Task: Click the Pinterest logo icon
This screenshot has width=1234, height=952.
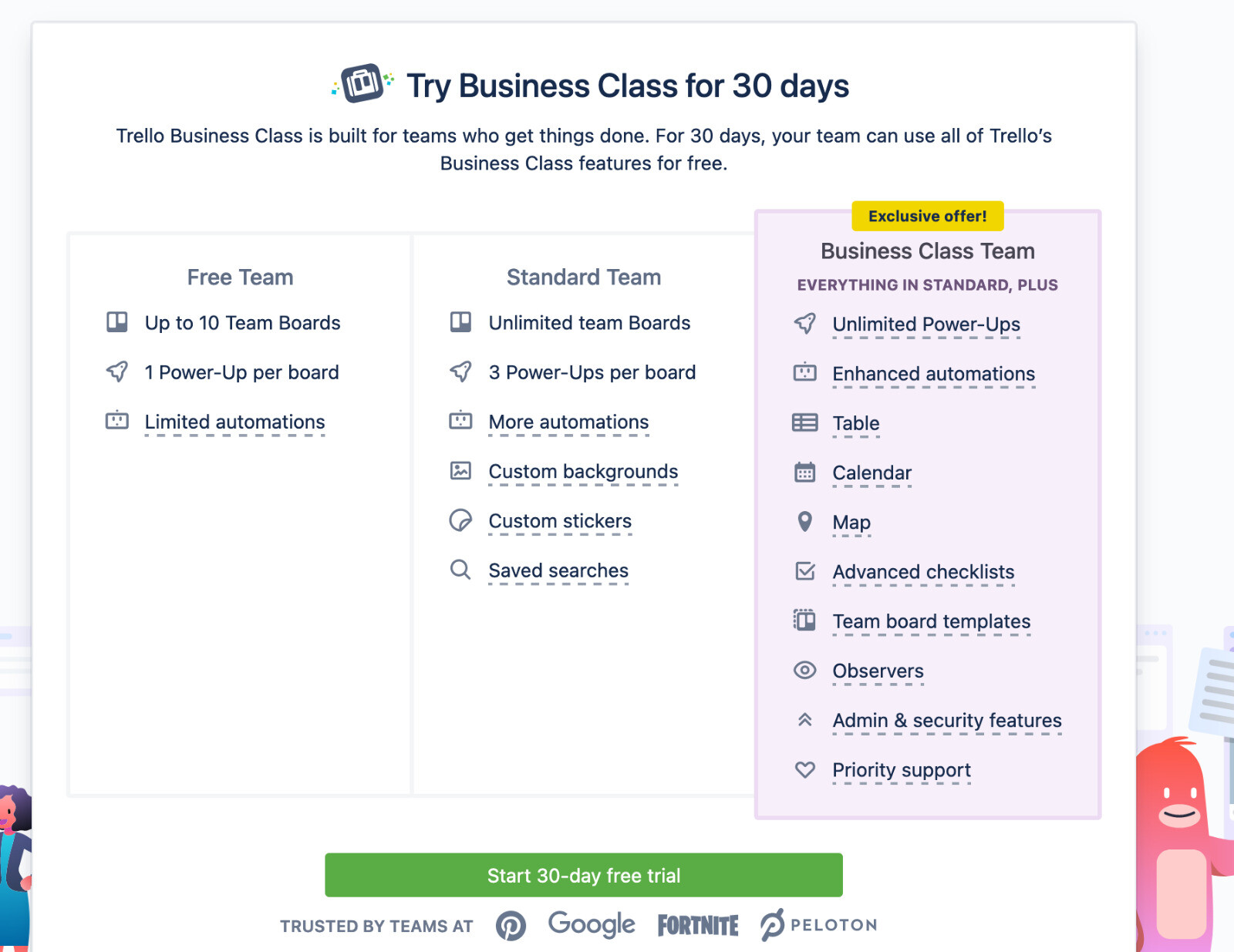Action: click(x=511, y=925)
